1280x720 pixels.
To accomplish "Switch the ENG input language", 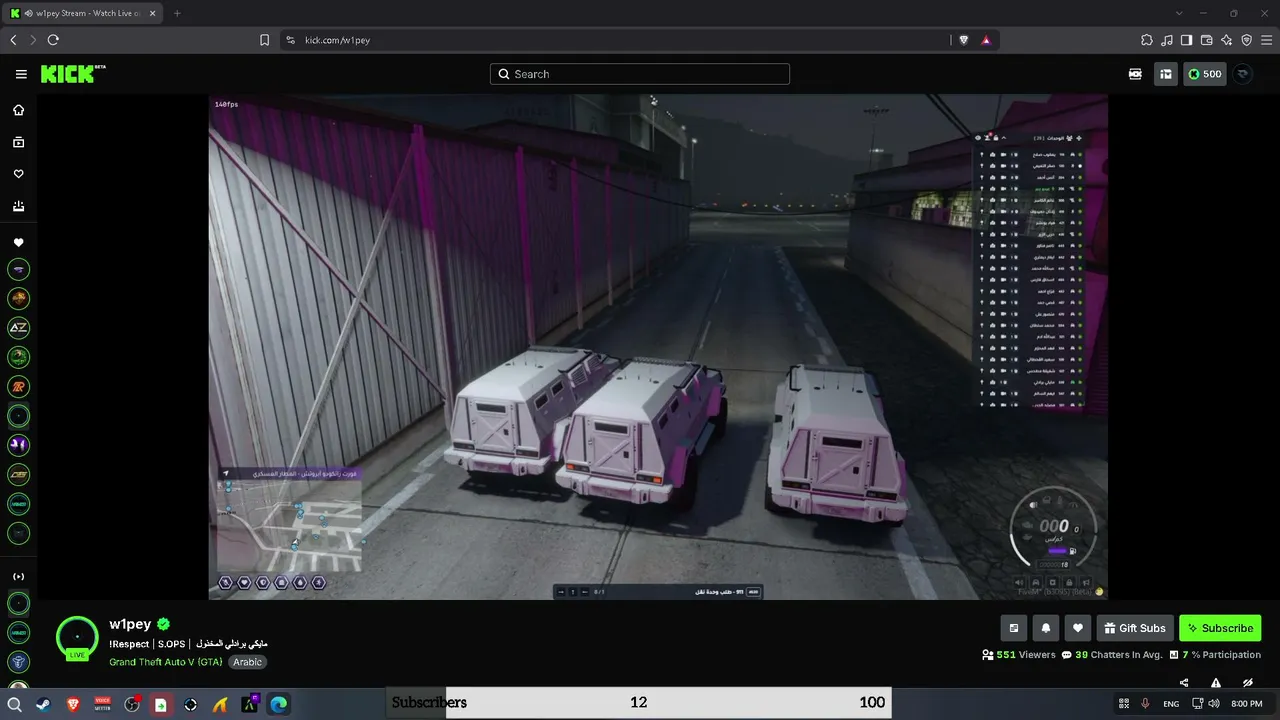I will pyautogui.click(x=1171, y=704).
